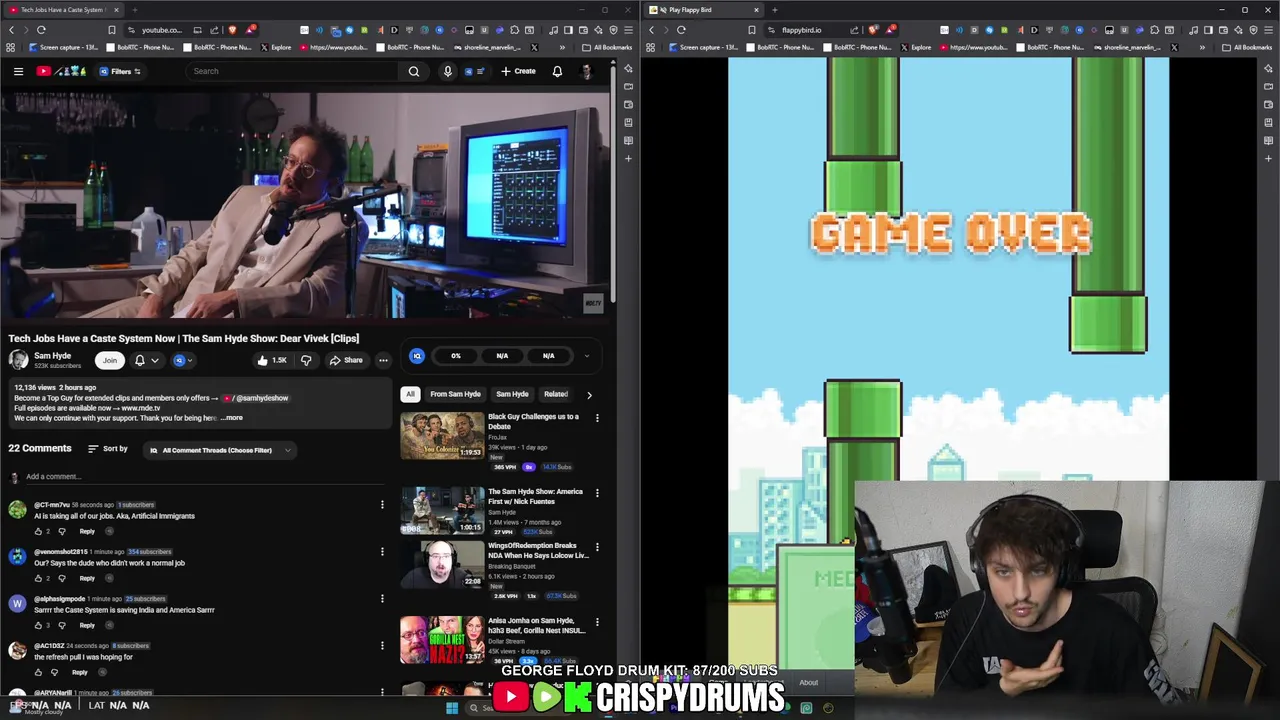1280x720 pixels.
Task: Open the Sort by comments menu
Action: pyautogui.click(x=108, y=449)
